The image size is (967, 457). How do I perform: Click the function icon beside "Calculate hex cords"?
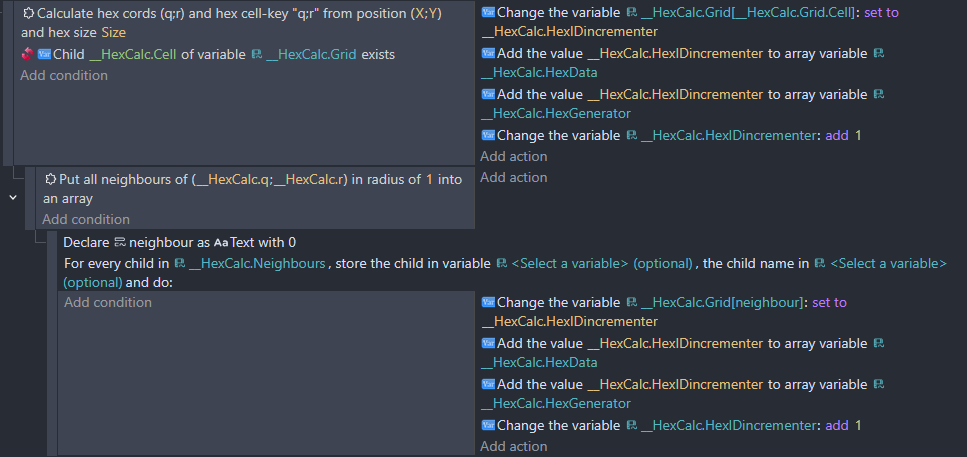pyautogui.click(x=28, y=13)
